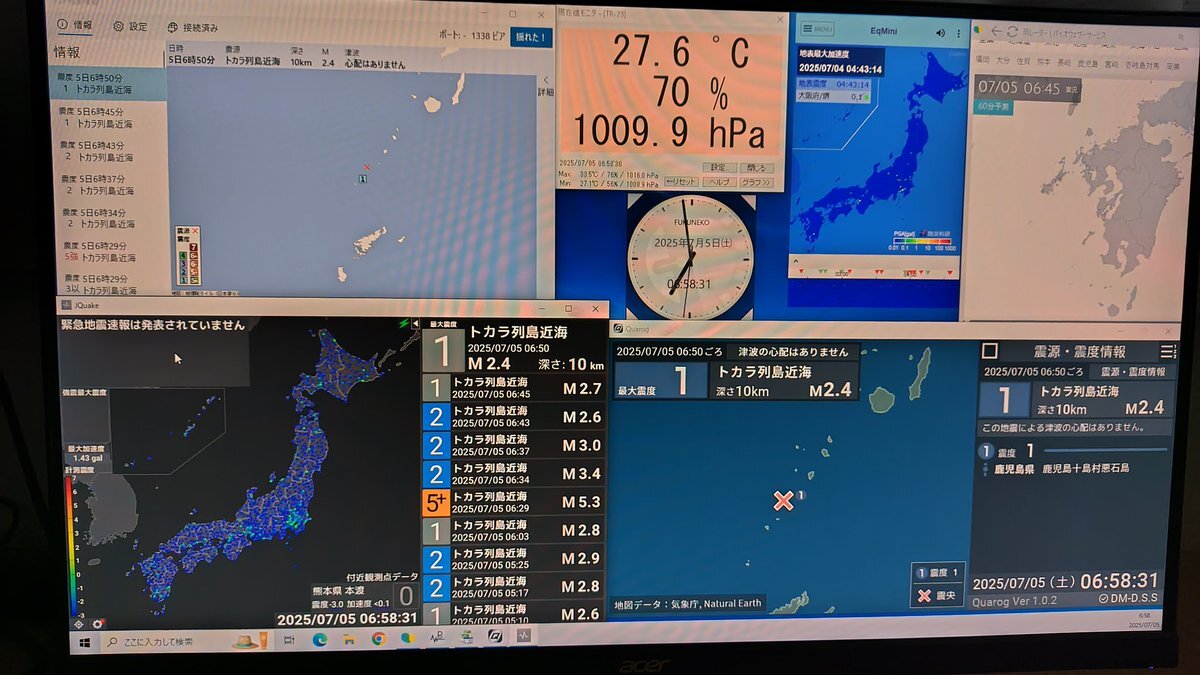The width and height of the screenshot is (1200, 675).
Task: Click the 鹿児島県 location bullet in Quarog
Action: pyautogui.click(x=984, y=468)
